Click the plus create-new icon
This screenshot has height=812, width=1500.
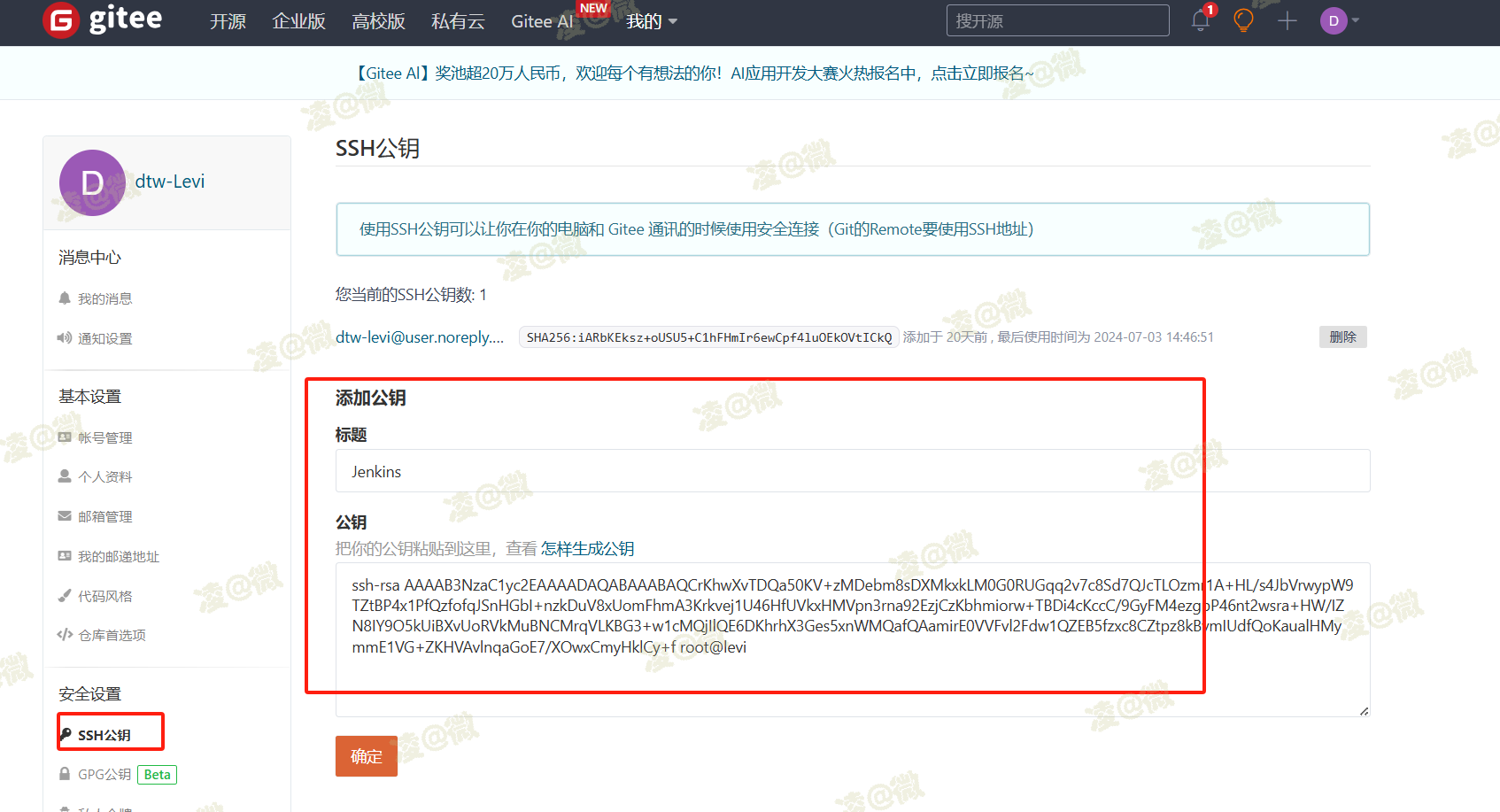pos(1287,20)
